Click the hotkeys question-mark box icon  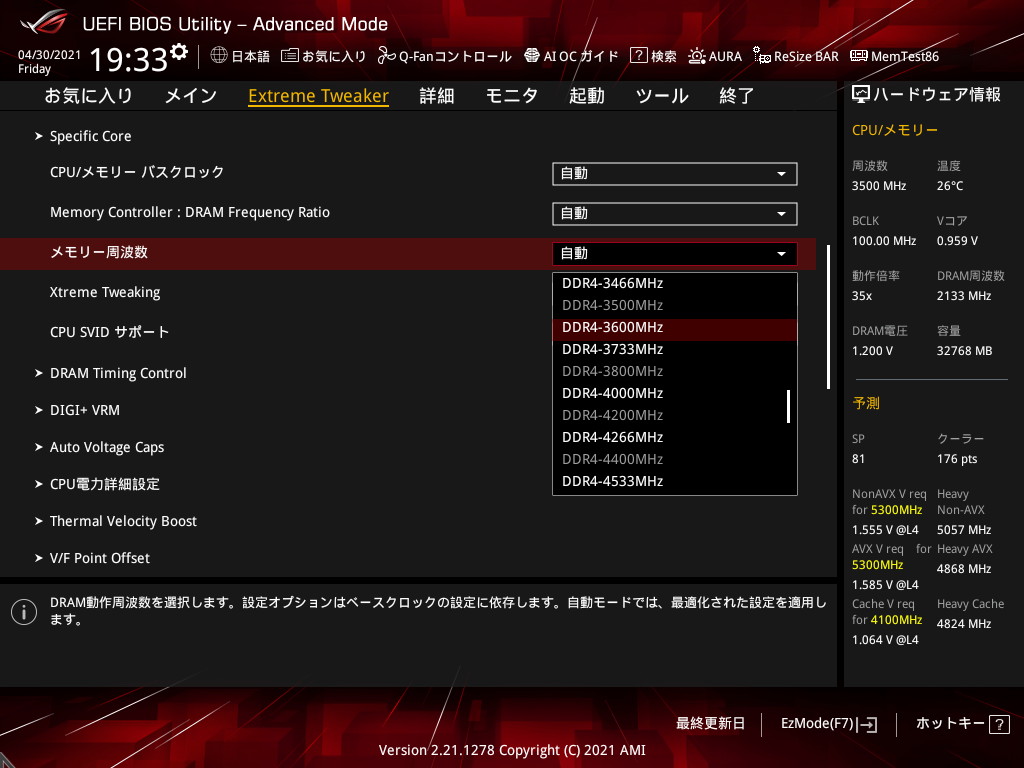[x=999, y=724]
